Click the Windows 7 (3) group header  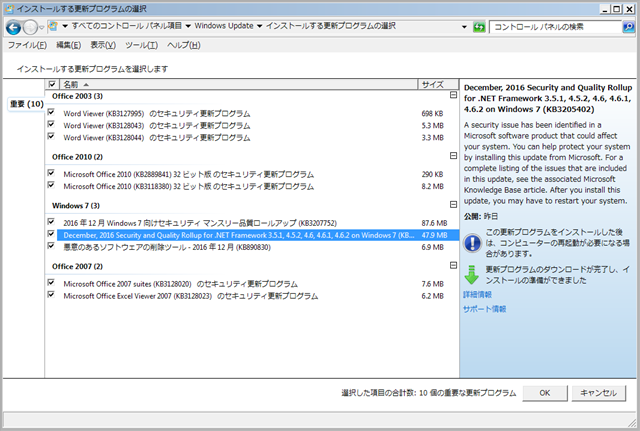tap(76, 206)
